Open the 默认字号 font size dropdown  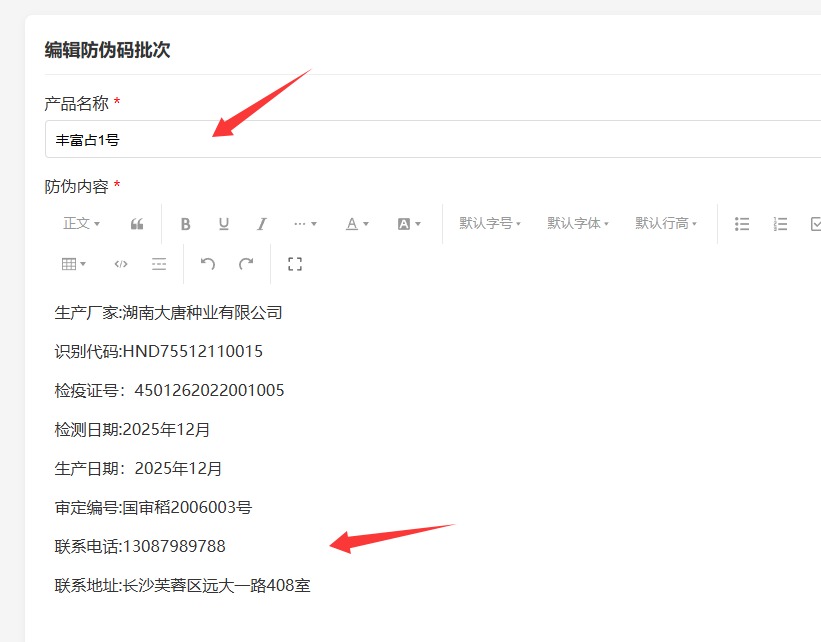(x=490, y=224)
